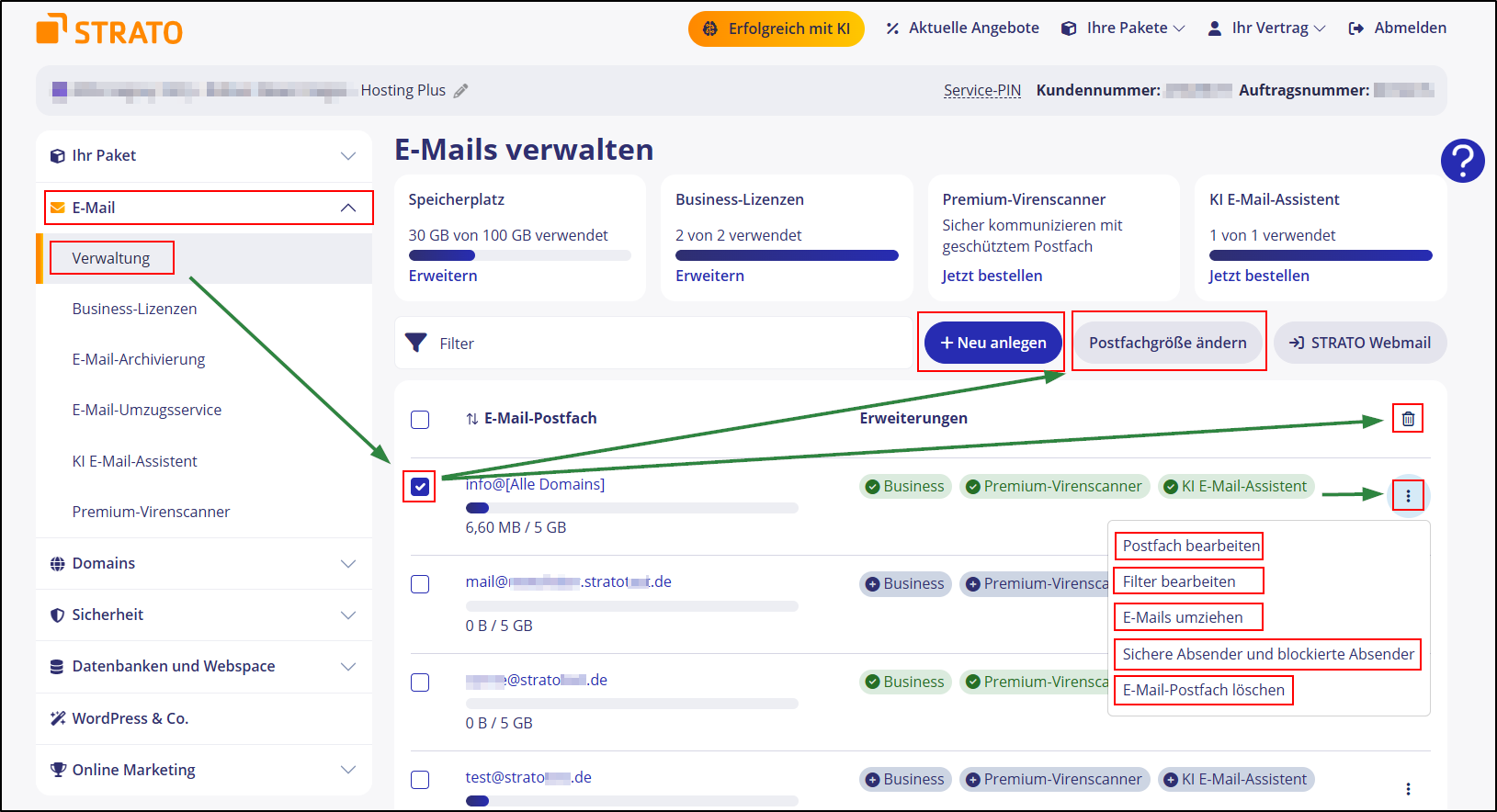The height and width of the screenshot is (812, 1497).
Task: Choose E-Mails umziehen from context menu
Action: click(1183, 617)
